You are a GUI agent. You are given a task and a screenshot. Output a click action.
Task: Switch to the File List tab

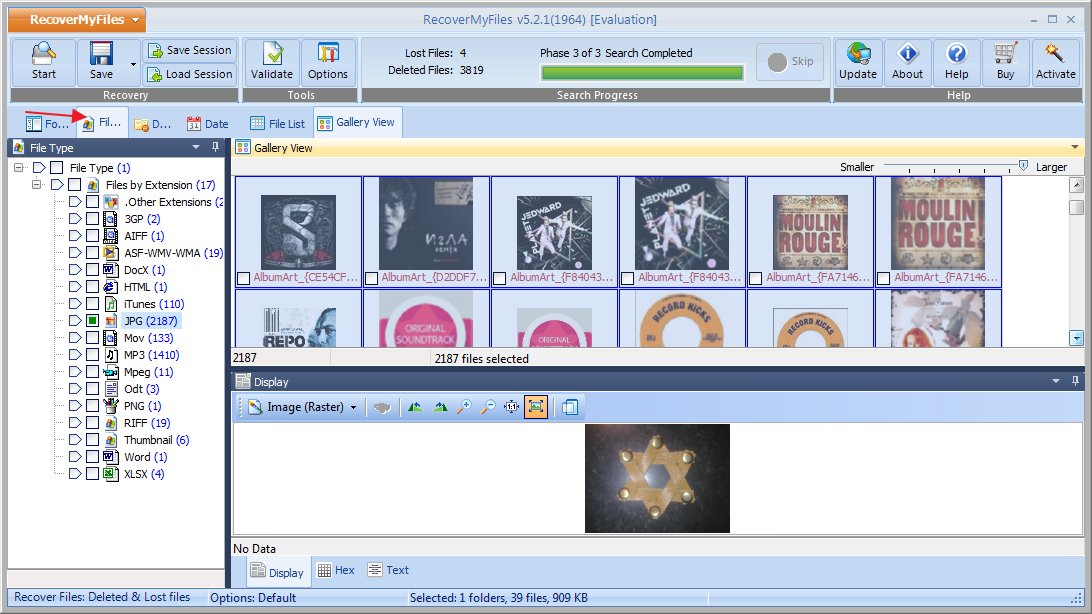click(x=278, y=124)
